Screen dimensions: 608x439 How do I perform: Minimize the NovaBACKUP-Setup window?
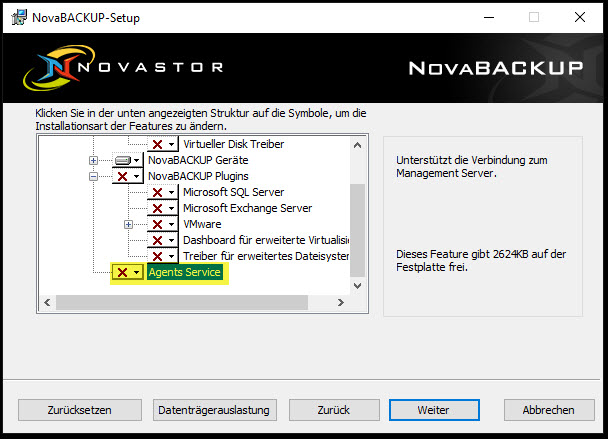click(489, 17)
